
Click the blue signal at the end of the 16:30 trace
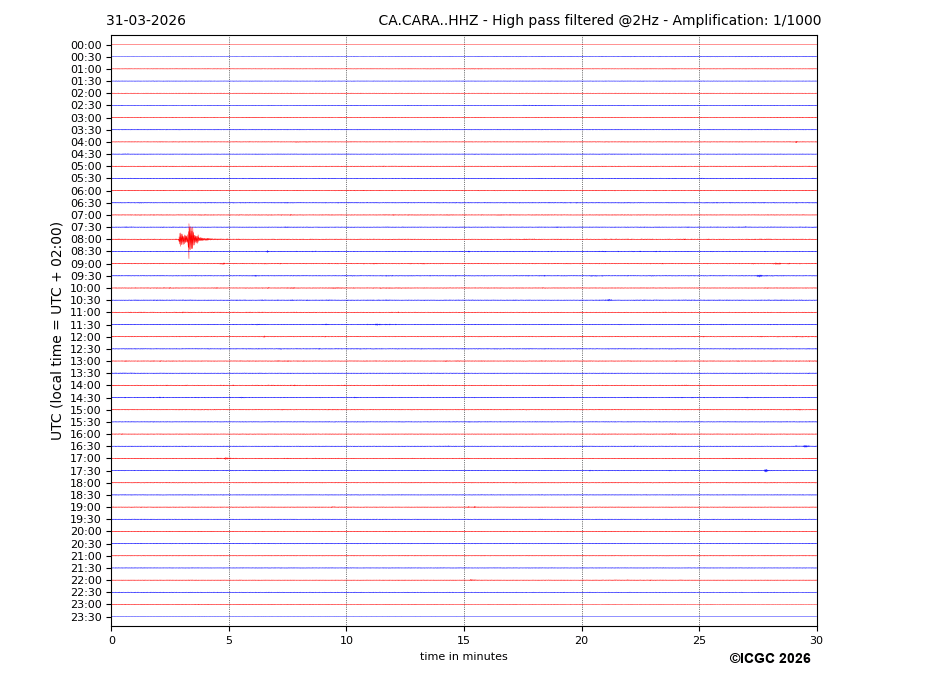(x=806, y=446)
